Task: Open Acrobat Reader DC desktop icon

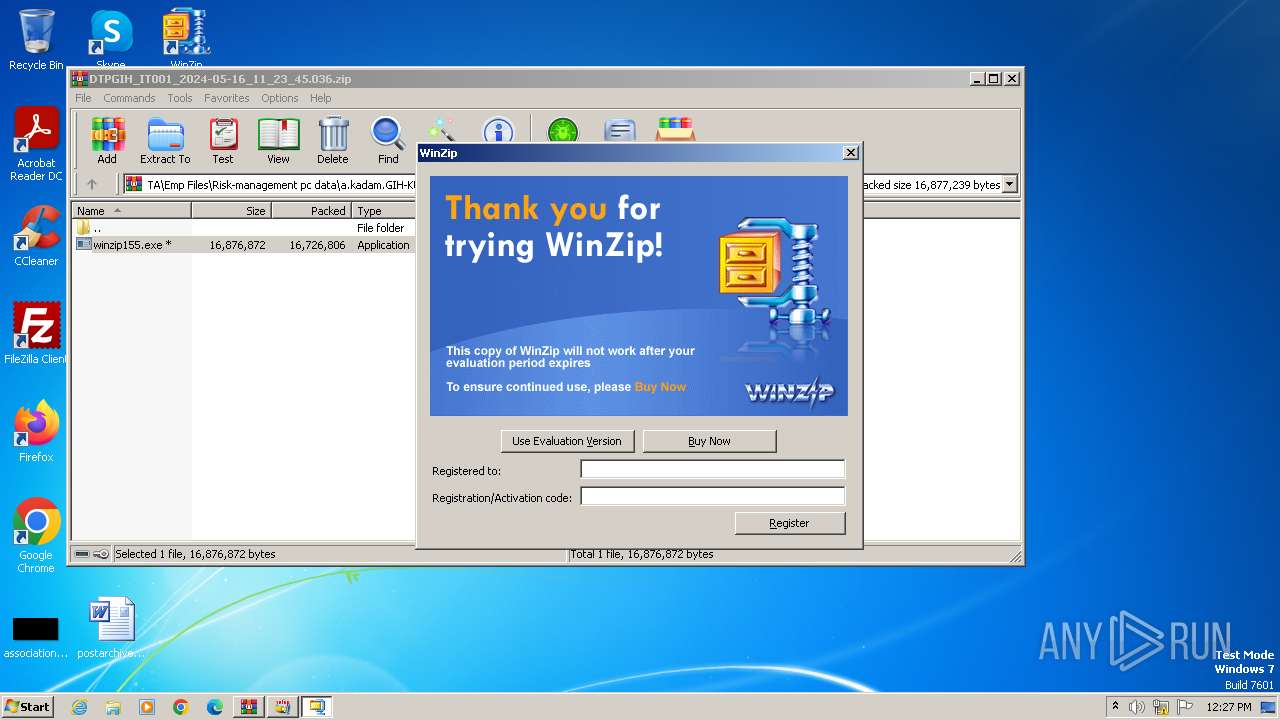Action: coord(36,144)
